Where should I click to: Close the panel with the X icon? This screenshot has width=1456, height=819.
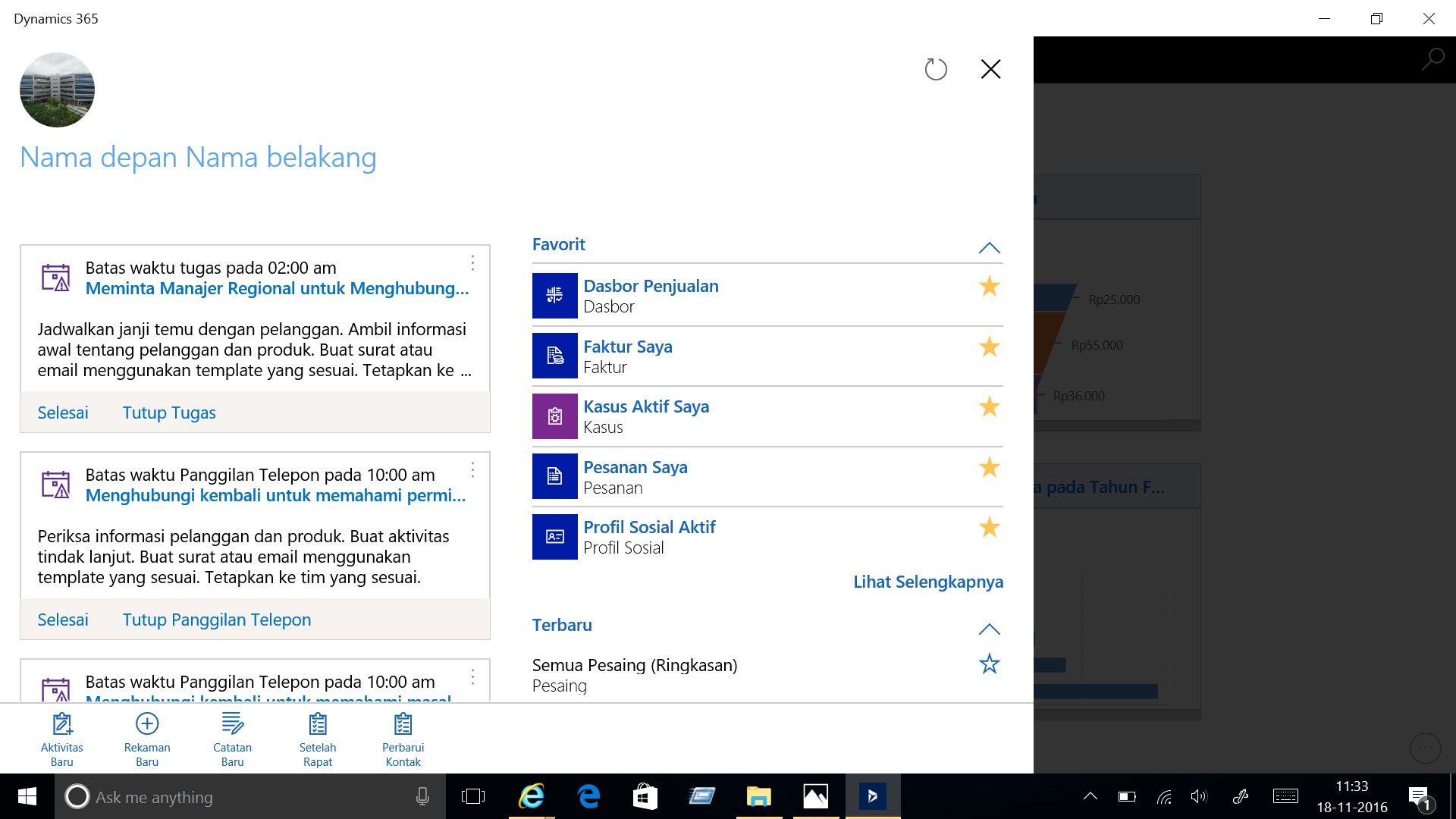[990, 70]
